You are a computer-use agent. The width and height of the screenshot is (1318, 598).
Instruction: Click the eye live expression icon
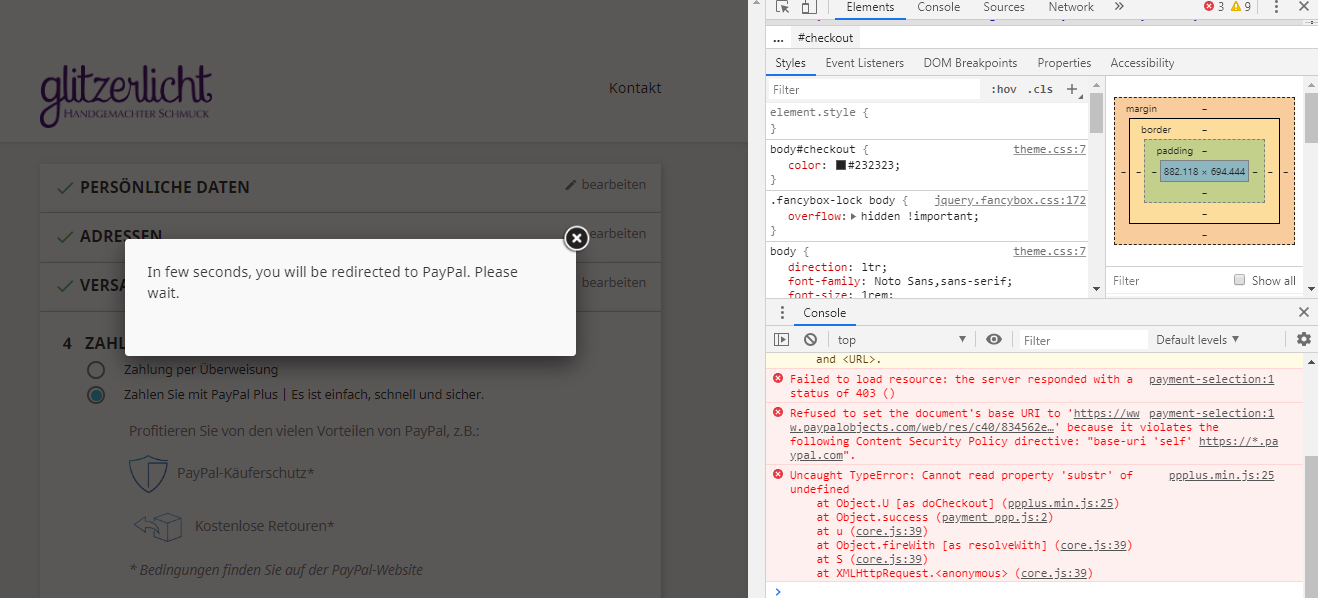click(x=993, y=340)
